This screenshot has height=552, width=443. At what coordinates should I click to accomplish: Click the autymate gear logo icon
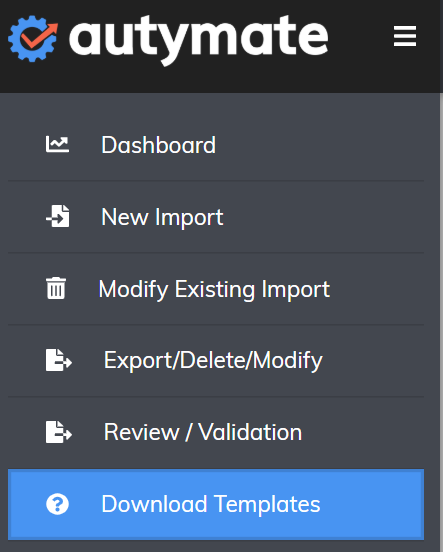click(x=33, y=38)
